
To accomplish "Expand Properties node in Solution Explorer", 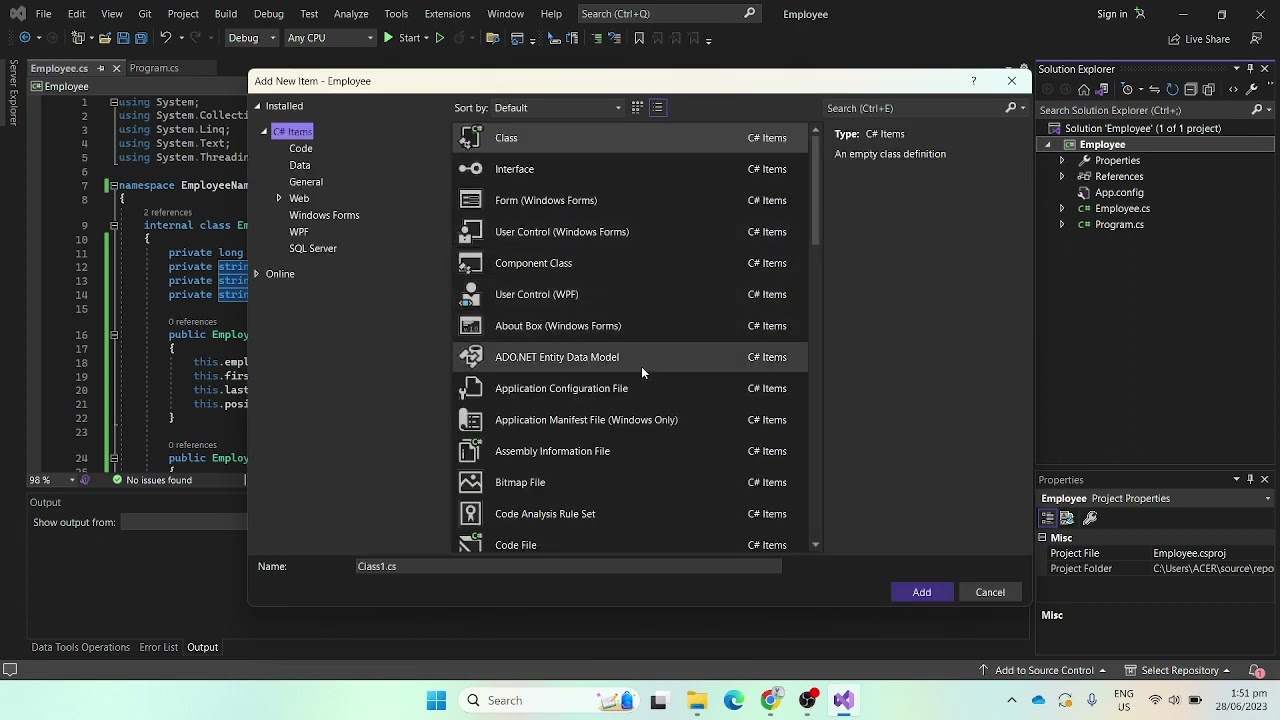I will (x=1062, y=160).
